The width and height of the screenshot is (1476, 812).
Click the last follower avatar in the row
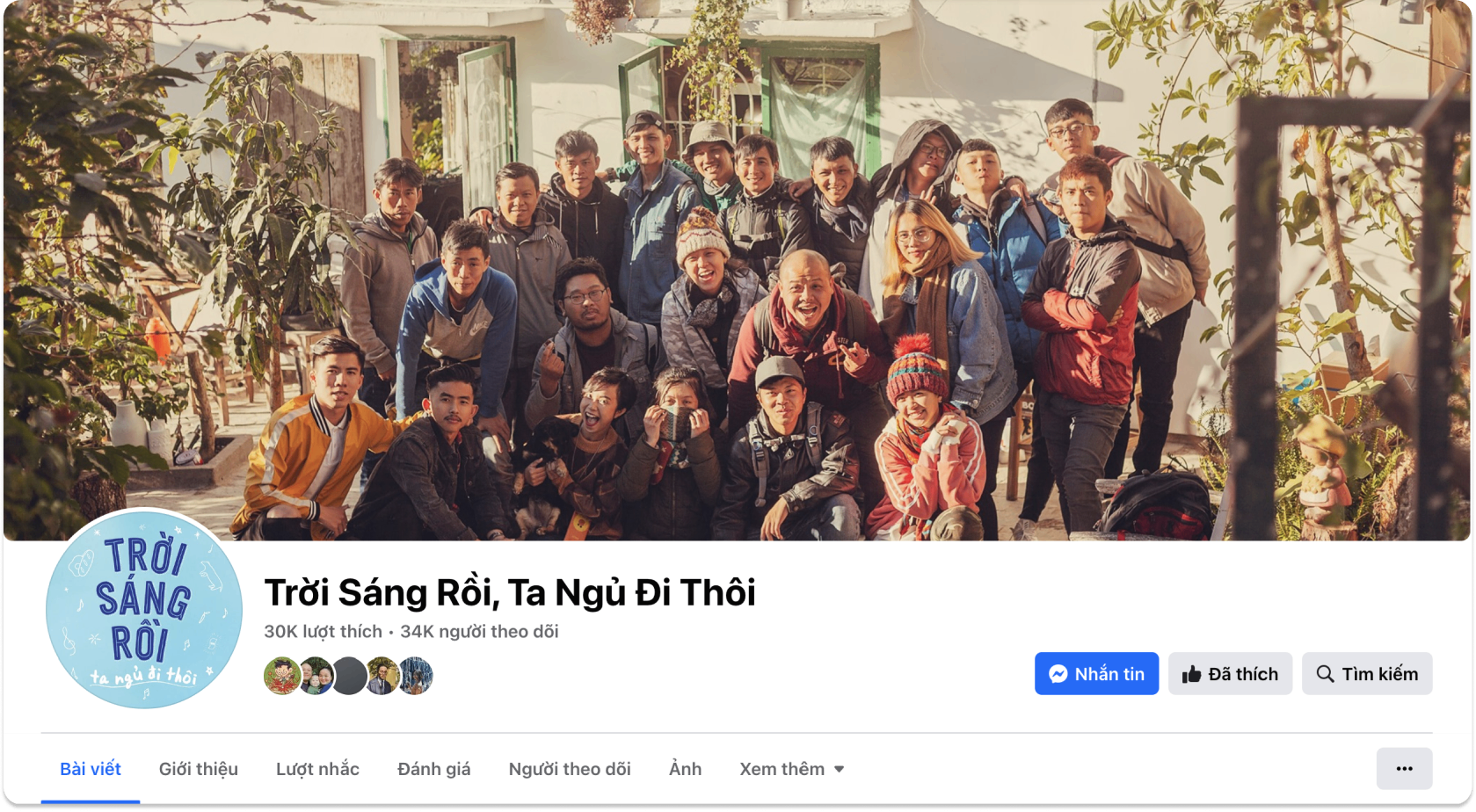click(x=416, y=676)
